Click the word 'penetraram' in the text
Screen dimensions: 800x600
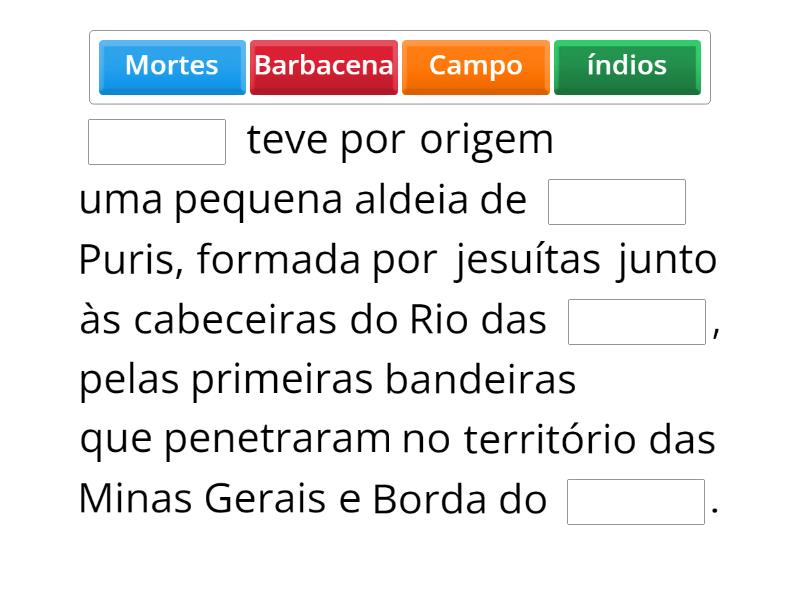277,440
